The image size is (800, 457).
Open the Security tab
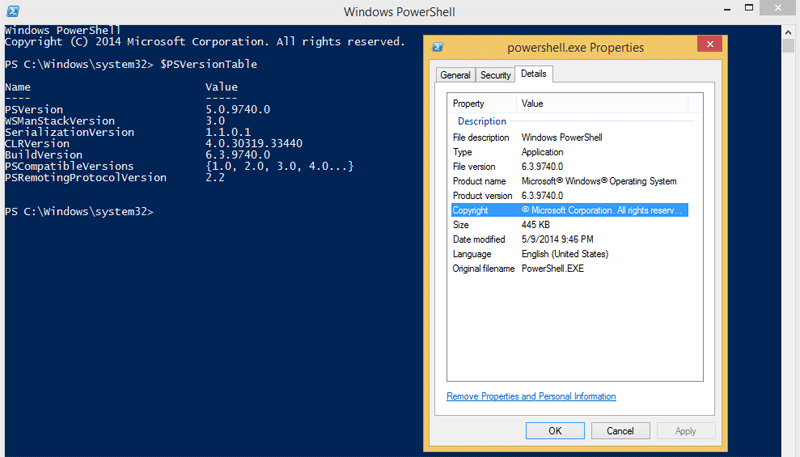click(495, 75)
